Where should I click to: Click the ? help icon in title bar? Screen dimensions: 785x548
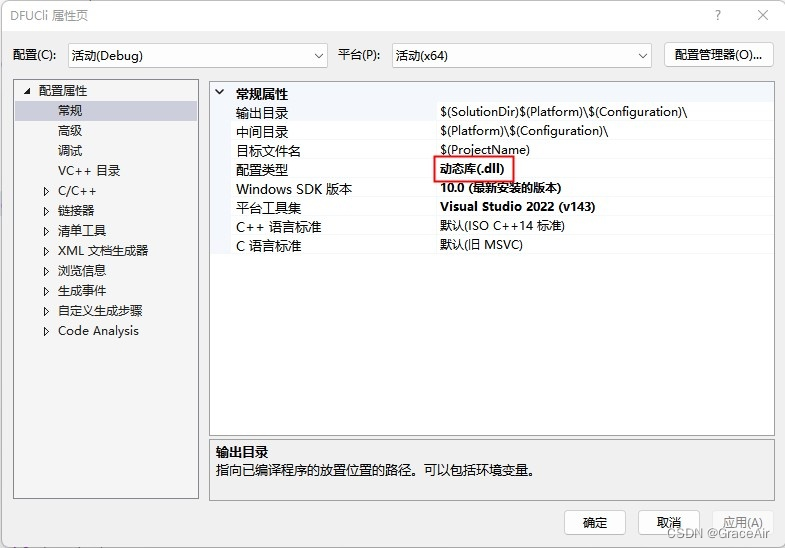click(718, 16)
